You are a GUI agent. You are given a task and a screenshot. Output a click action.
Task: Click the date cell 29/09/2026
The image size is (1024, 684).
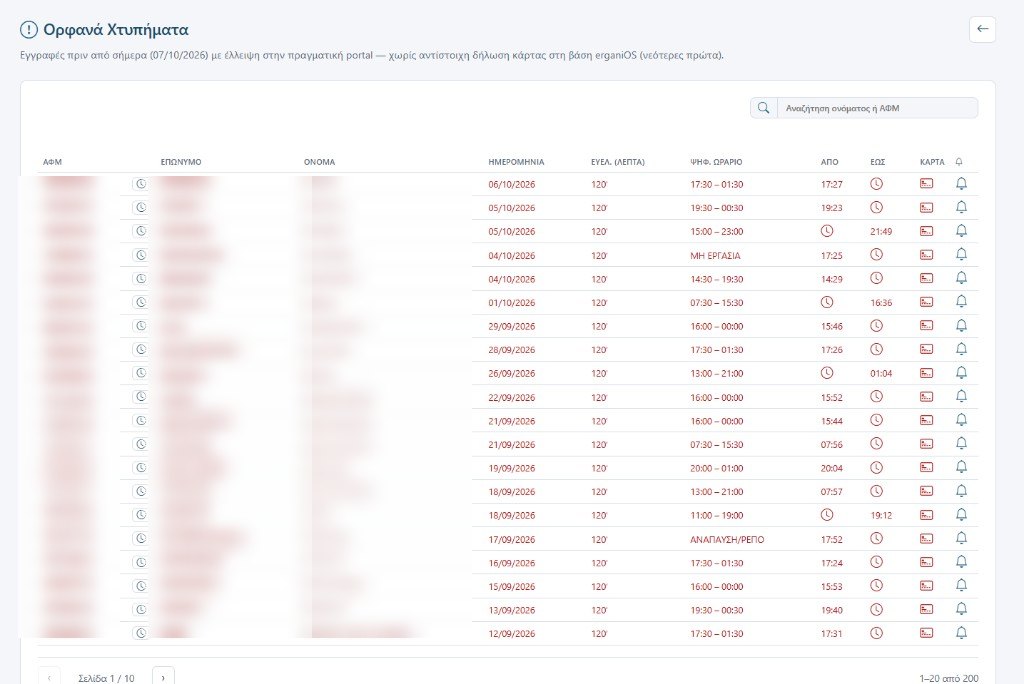pyautogui.click(x=511, y=326)
